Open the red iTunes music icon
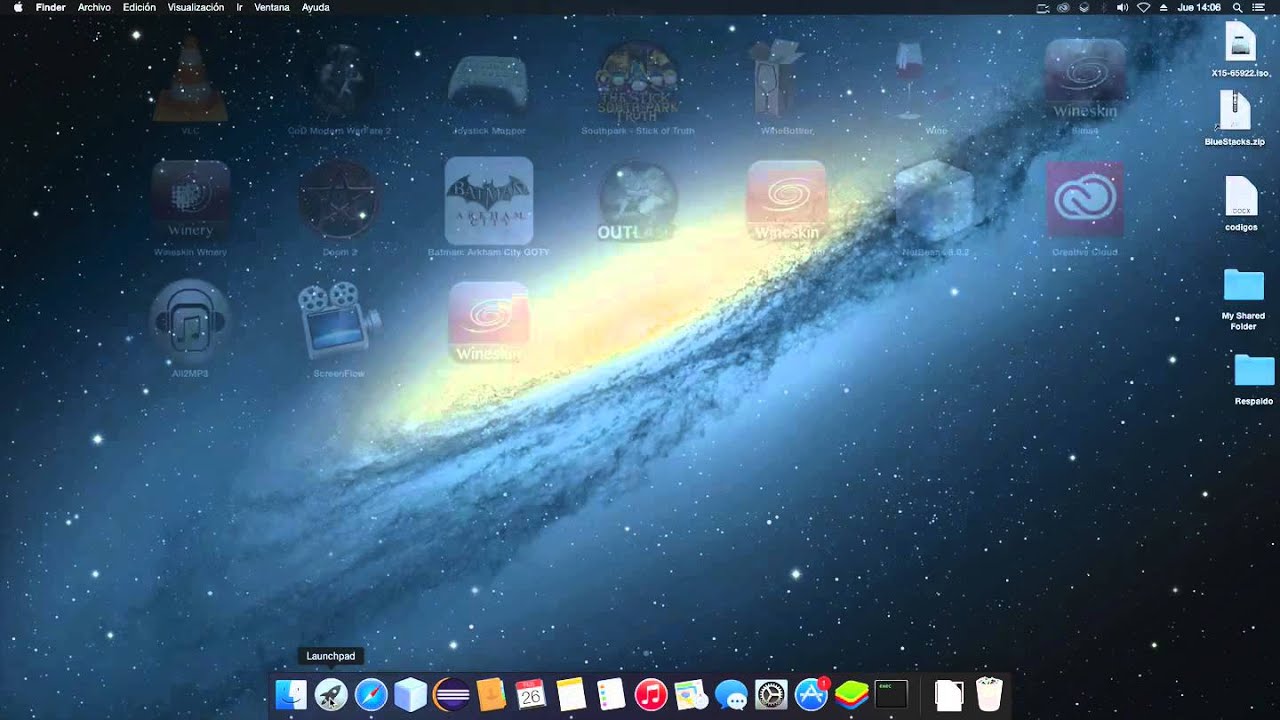Image resolution: width=1280 pixels, height=720 pixels. [651, 694]
